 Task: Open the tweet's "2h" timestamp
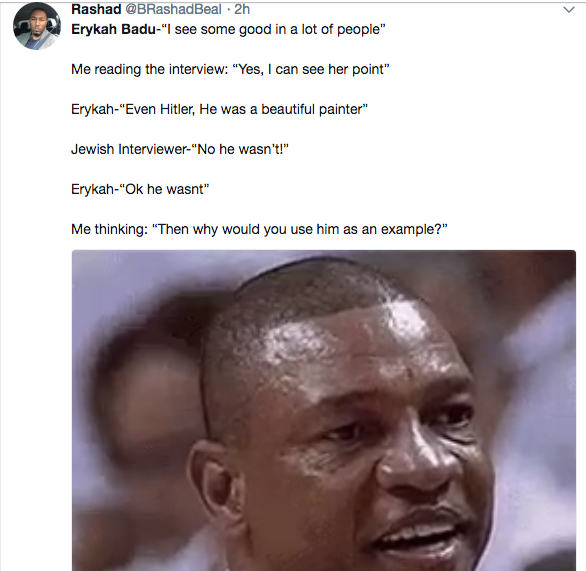click(242, 9)
